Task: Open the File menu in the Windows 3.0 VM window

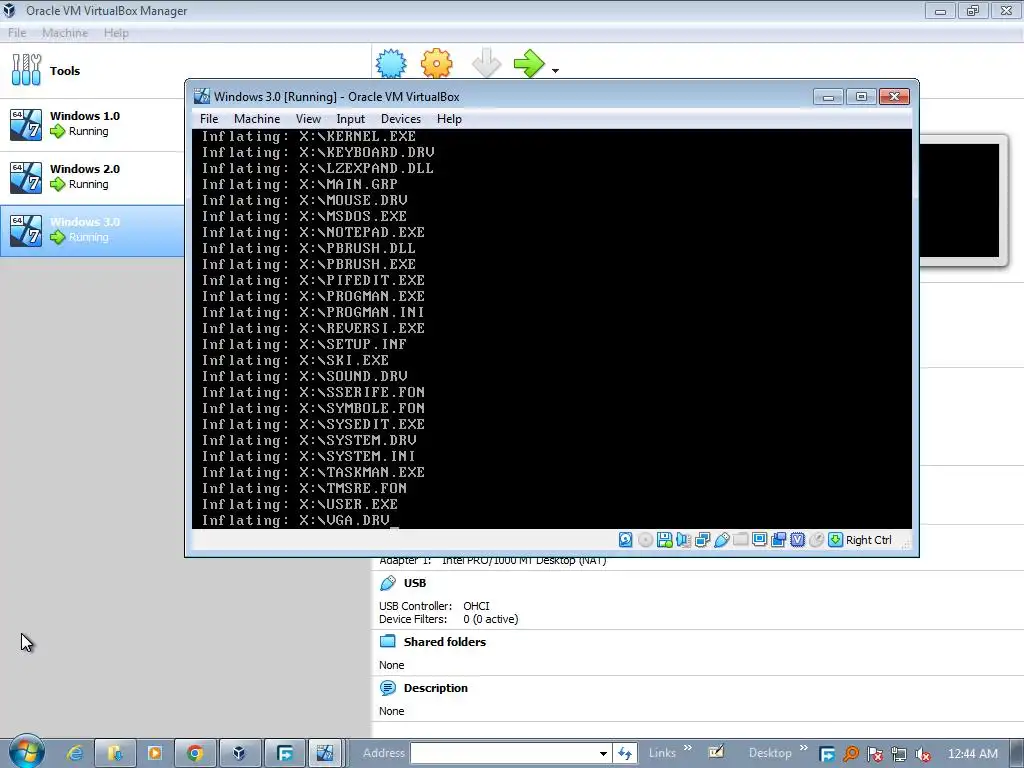Action: tap(209, 119)
